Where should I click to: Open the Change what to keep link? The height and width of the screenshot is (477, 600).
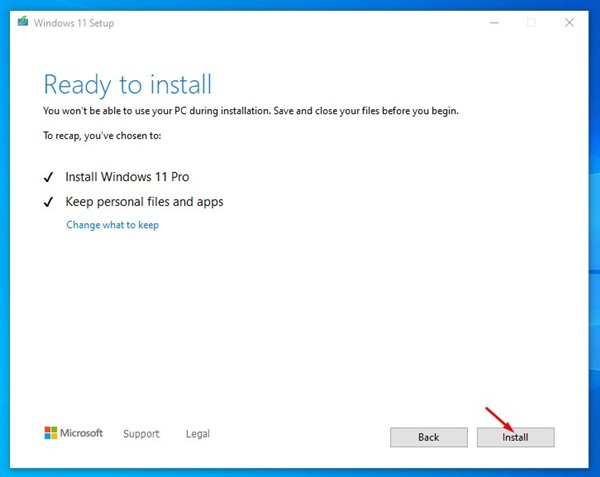(x=112, y=225)
